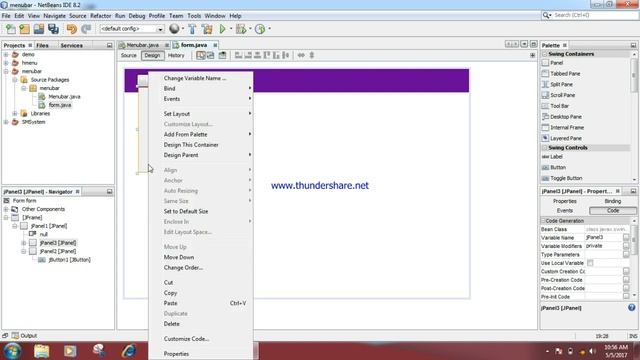Collapse the Code Generation section
This screenshot has height=360, width=640.
pyautogui.click(x=543, y=221)
